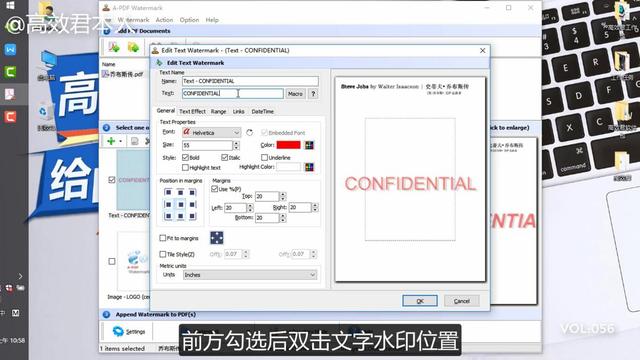
Task: Enable the Highlight text checkbox
Action: (185, 167)
